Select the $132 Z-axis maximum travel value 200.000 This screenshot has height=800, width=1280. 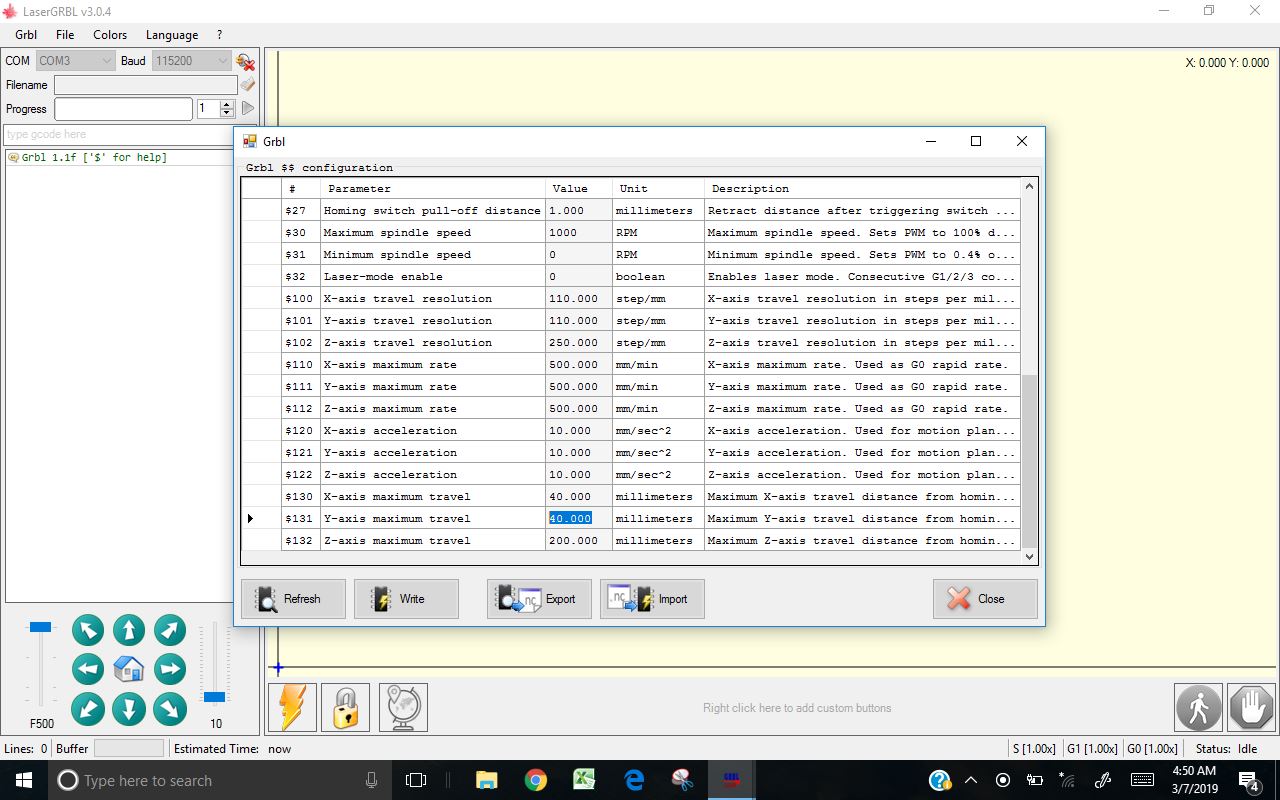click(578, 540)
